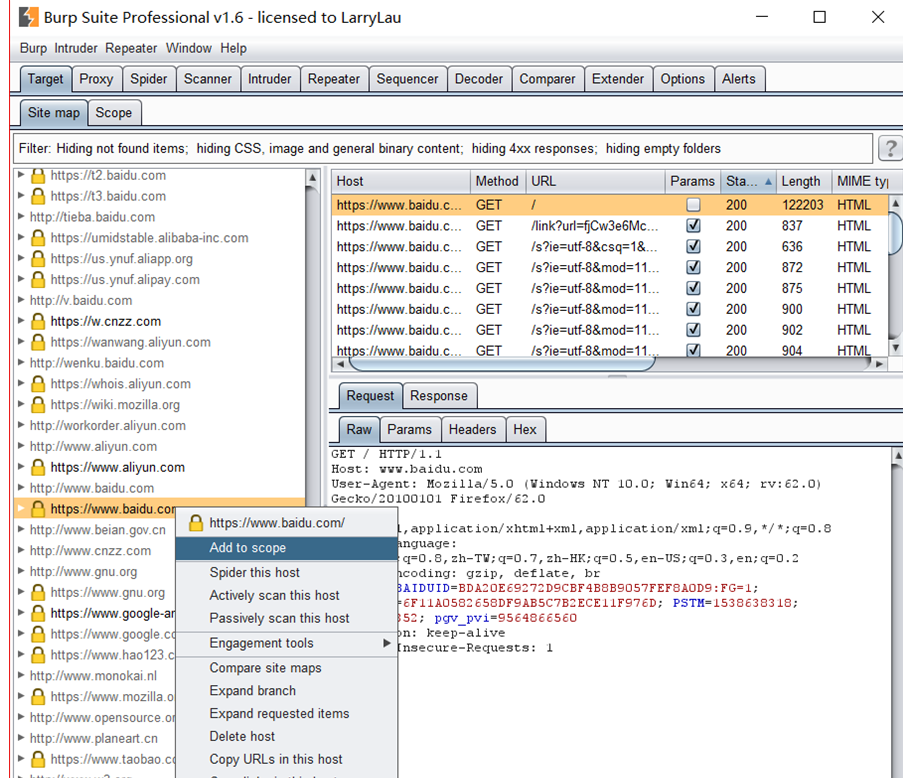
Task: Check the Params checkbox on the first request row
Action: [692, 204]
